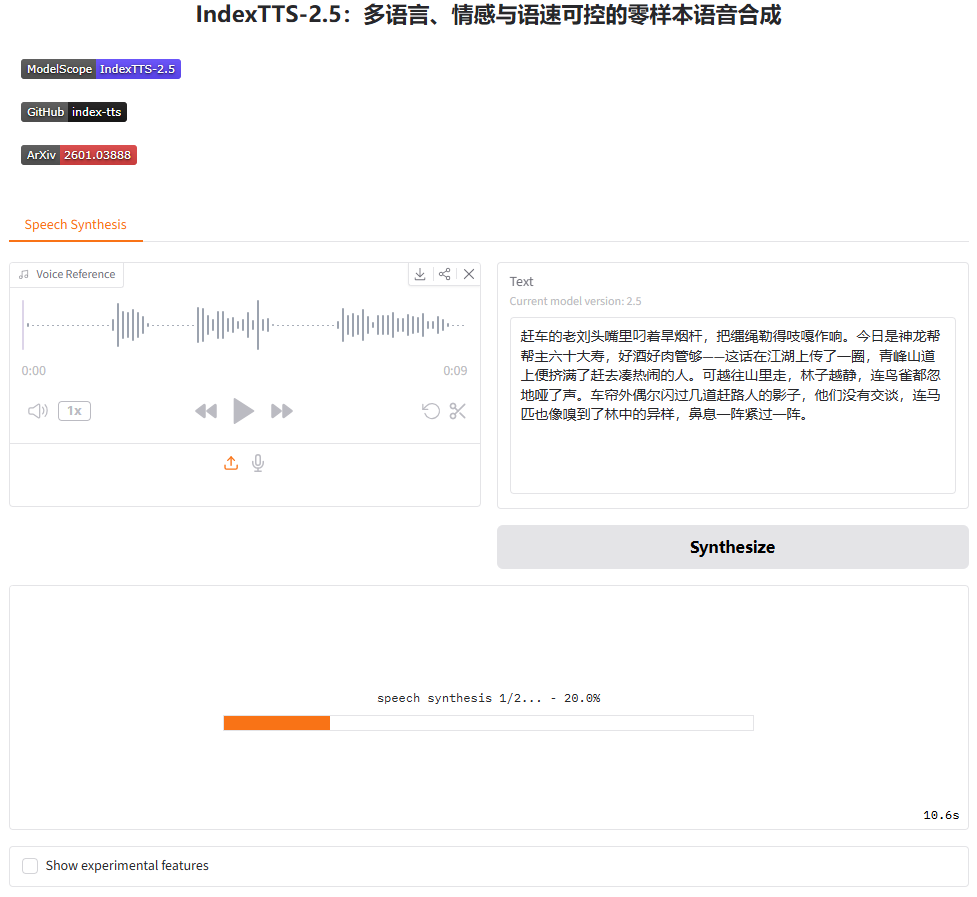Remove the voice reference audio clip
The image size is (977, 897).
tap(469, 274)
